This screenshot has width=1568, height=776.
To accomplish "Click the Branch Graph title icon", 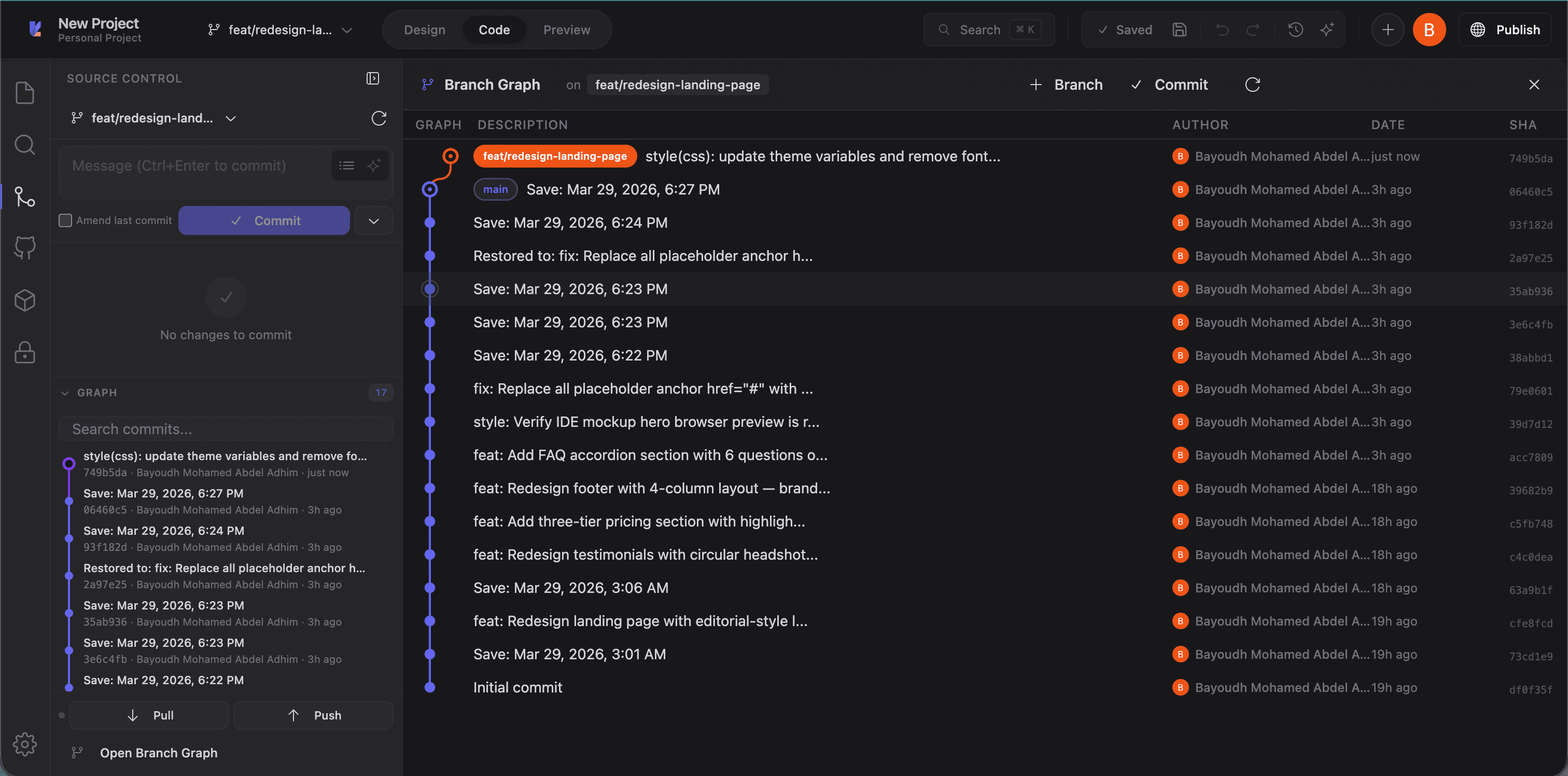I will [427, 85].
